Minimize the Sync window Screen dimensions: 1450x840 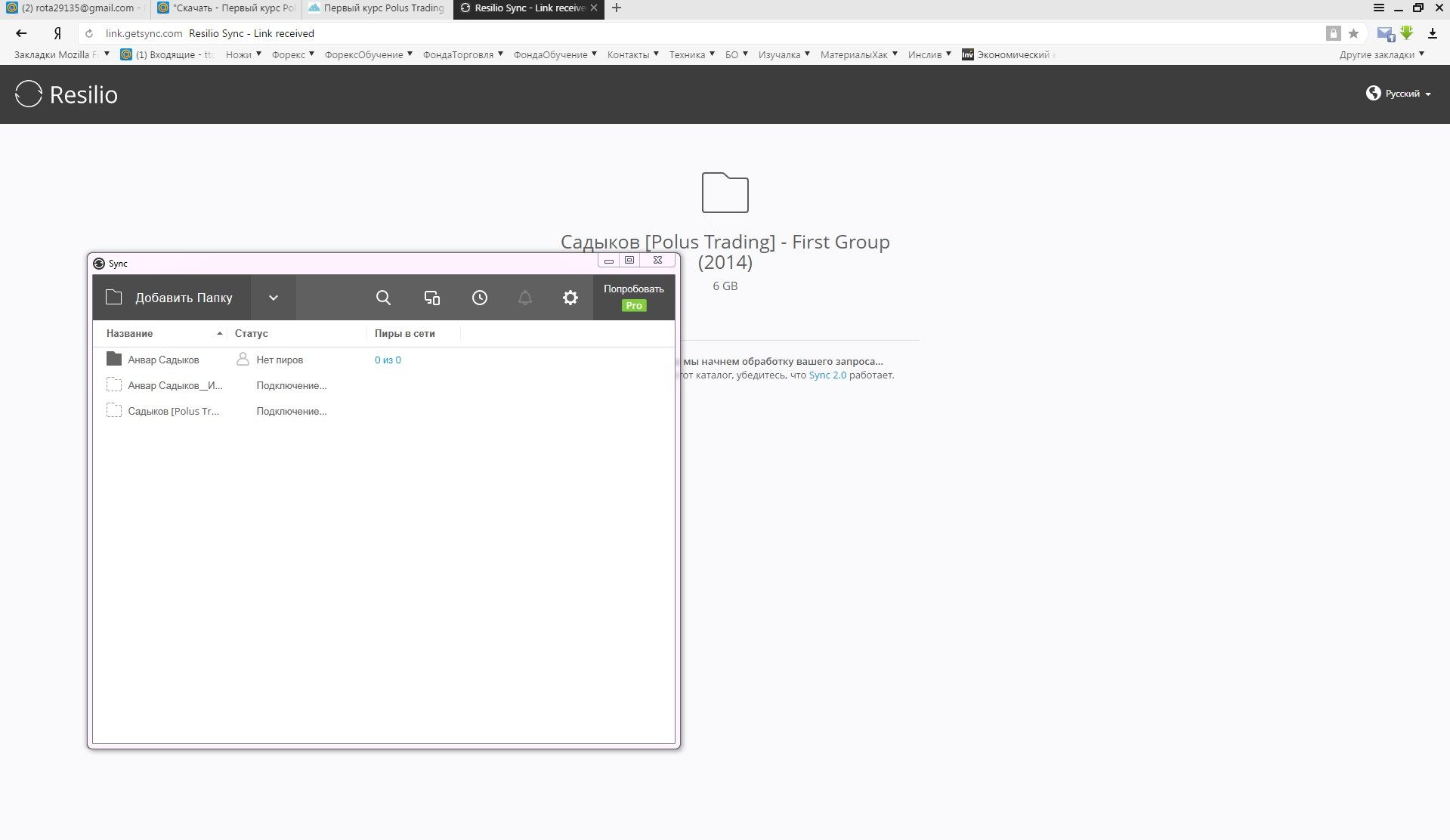coord(609,261)
